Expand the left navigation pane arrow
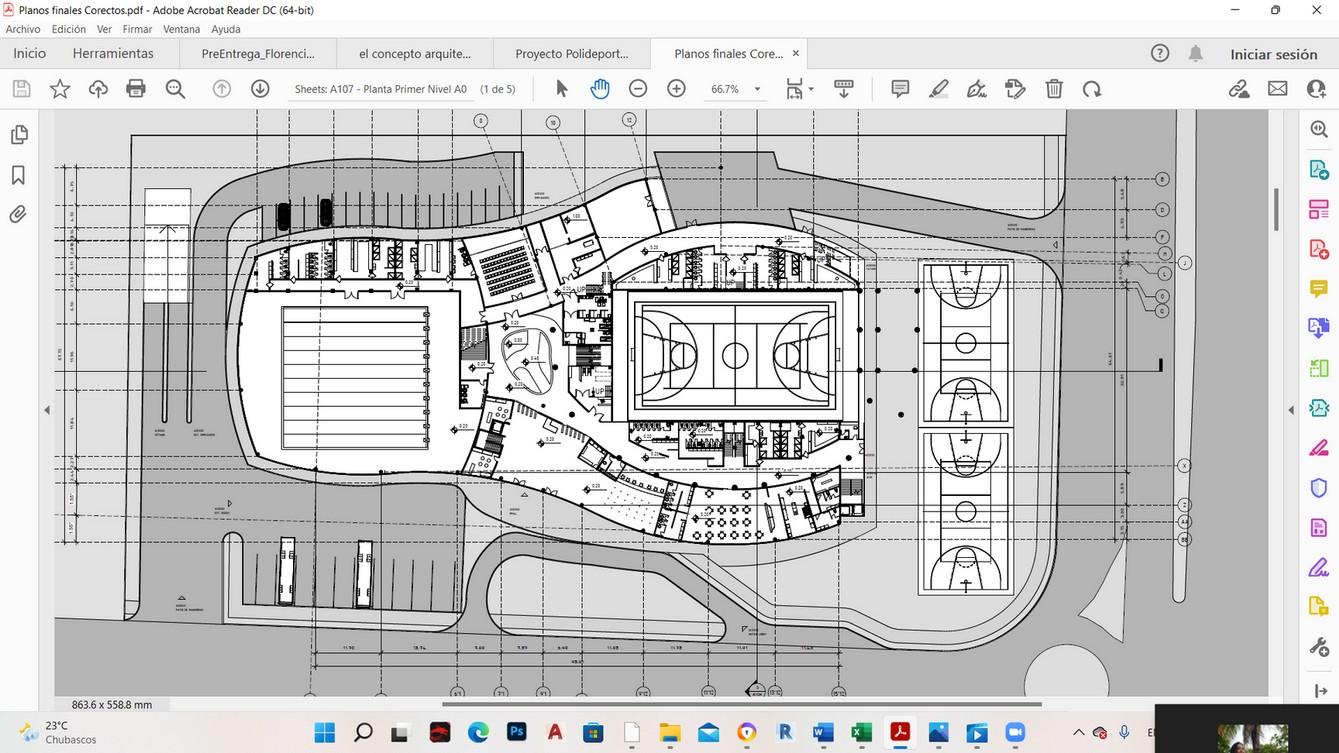Screen dimensions: 1339x753 point(46,410)
